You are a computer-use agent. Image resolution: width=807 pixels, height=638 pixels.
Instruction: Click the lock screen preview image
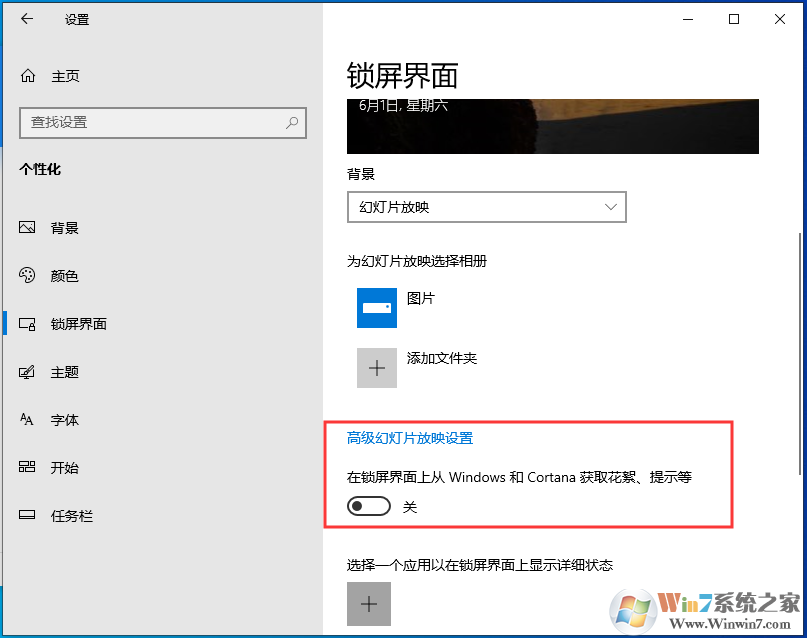click(x=552, y=126)
